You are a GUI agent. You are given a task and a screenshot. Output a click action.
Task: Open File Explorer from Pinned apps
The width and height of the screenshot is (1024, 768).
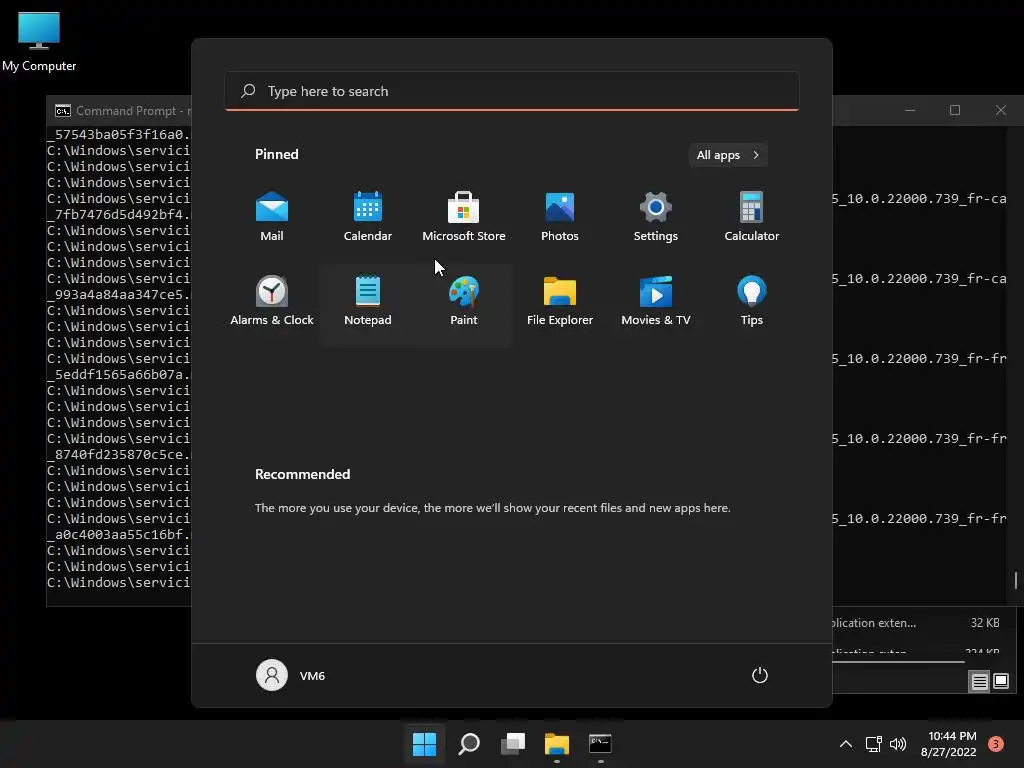click(560, 301)
